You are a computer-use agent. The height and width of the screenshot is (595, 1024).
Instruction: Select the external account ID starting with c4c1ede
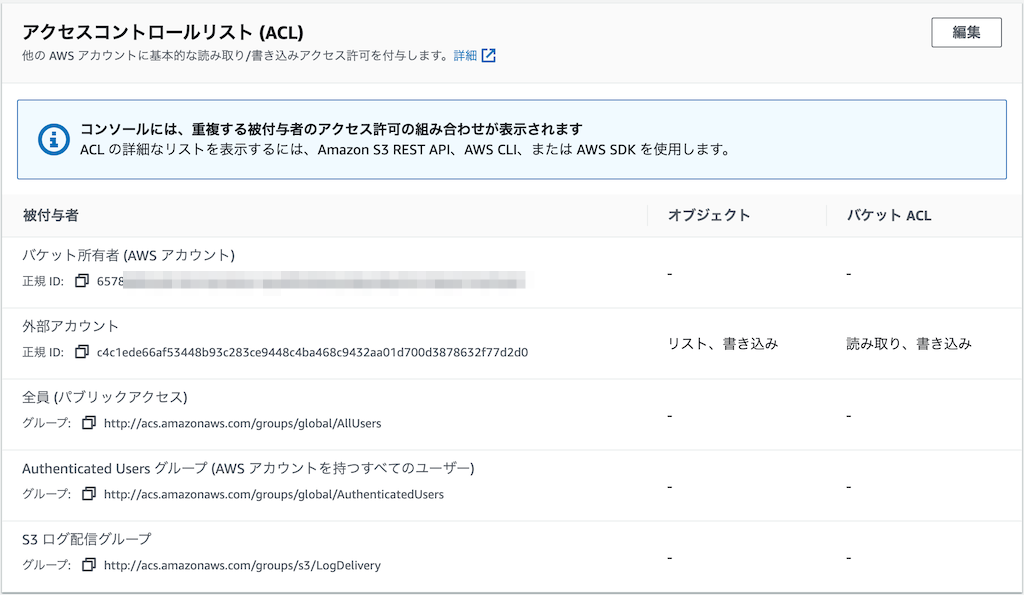tap(312, 352)
